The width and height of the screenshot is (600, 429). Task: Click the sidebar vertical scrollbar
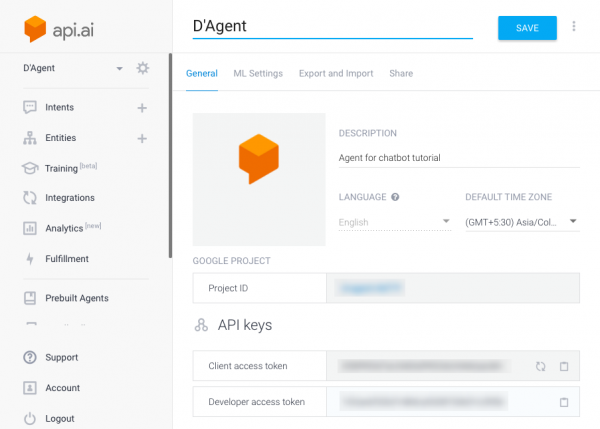click(170, 156)
